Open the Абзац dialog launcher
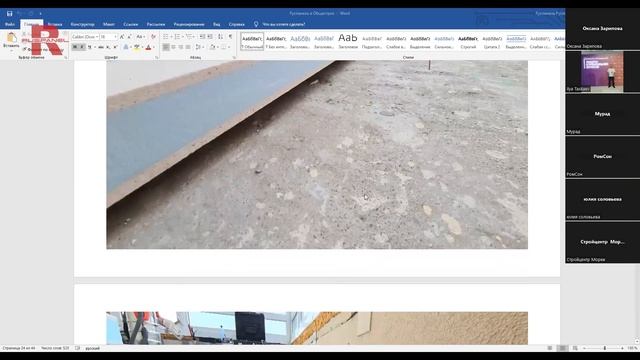640x360 pixels. pos(234,58)
